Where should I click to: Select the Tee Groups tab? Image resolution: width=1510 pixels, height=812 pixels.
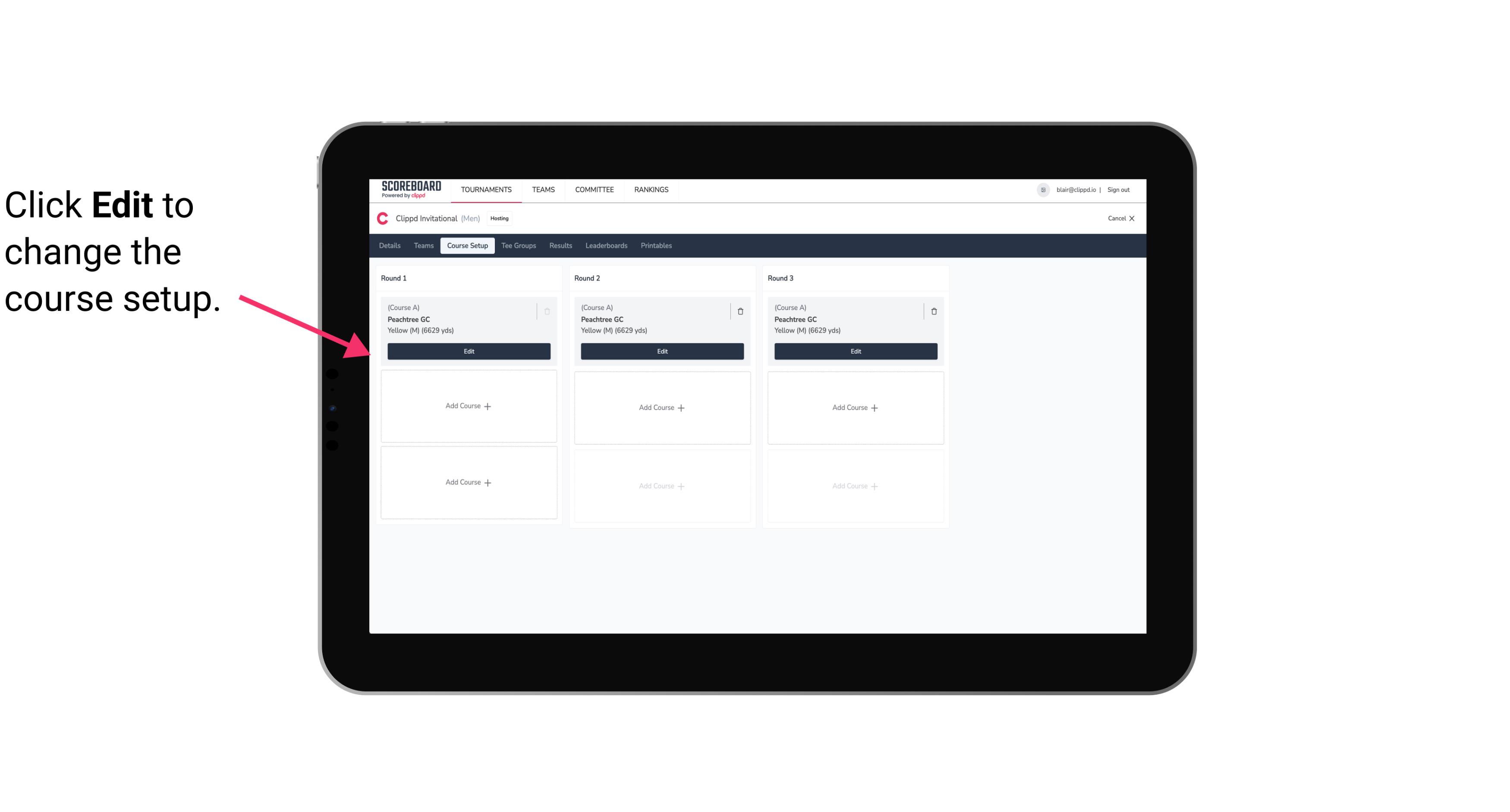point(519,245)
